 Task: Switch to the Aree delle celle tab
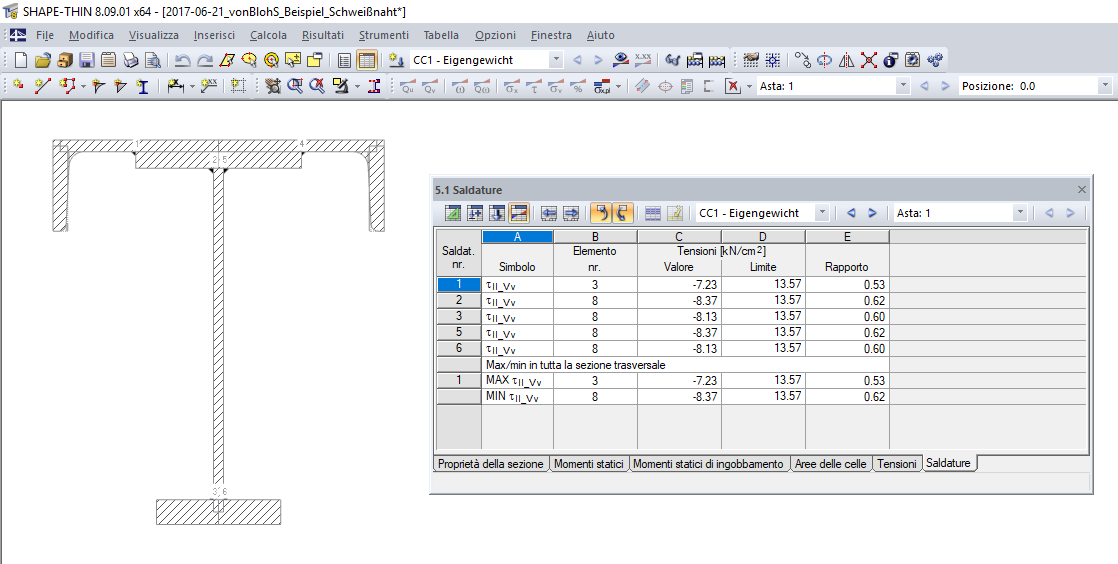tap(831, 463)
